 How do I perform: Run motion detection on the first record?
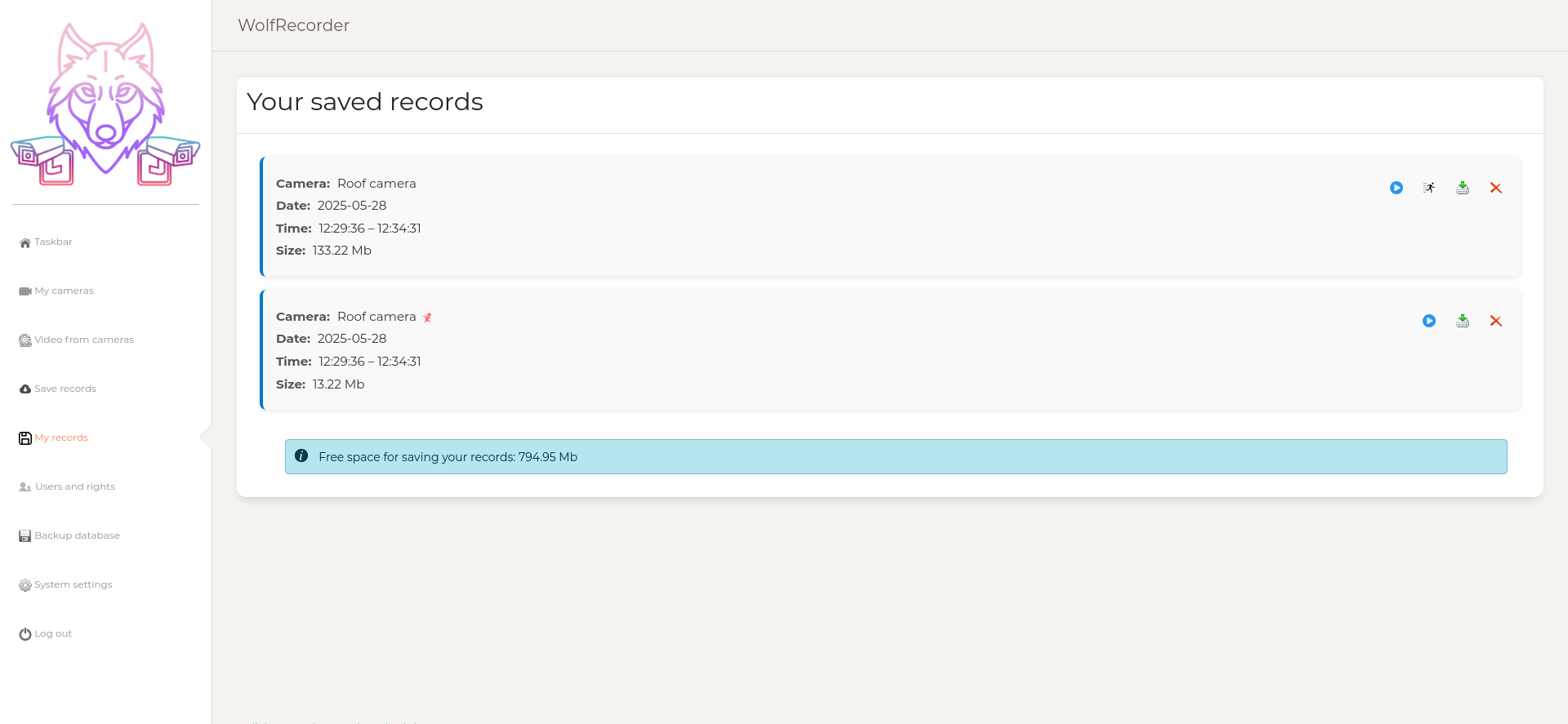1429,188
